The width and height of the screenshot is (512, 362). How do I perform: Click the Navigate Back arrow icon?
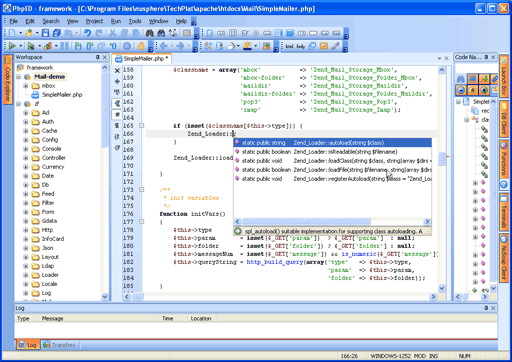(164, 46)
